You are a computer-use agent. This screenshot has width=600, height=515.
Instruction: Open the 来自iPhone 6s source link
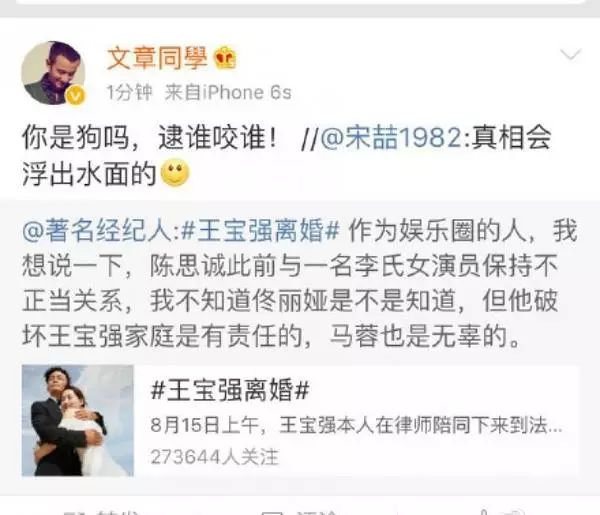(228, 93)
